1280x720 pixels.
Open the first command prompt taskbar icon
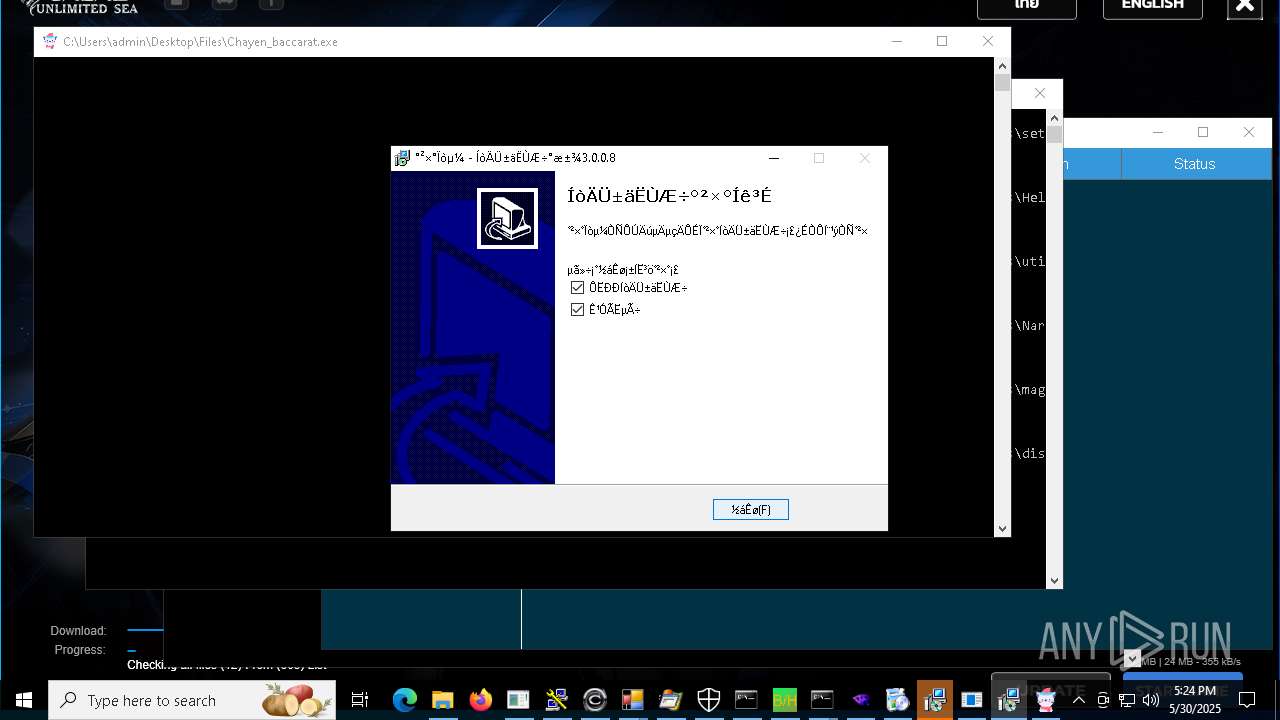746,700
